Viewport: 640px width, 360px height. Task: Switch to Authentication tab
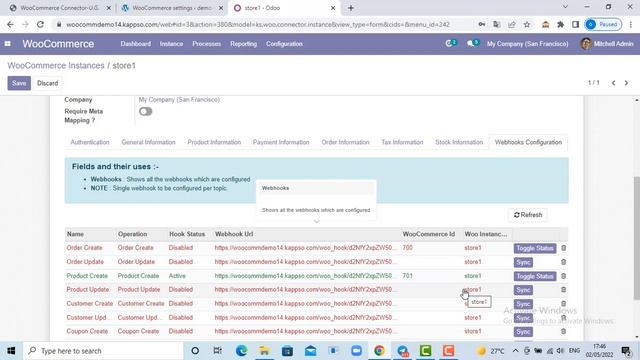click(90, 142)
